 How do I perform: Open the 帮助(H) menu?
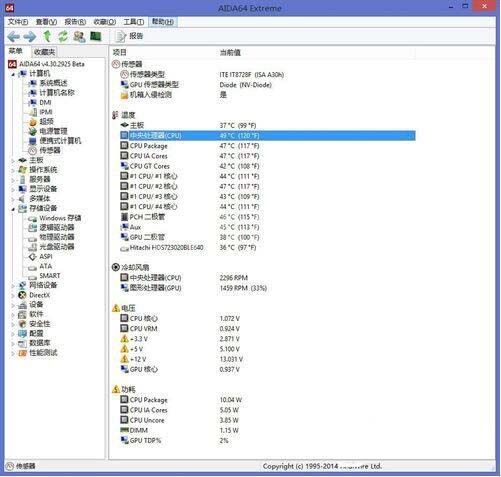[x=163, y=22]
